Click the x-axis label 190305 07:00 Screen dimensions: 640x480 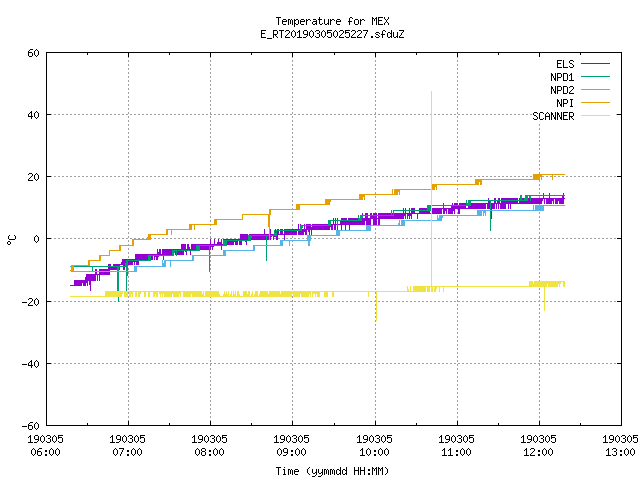pos(127,446)
